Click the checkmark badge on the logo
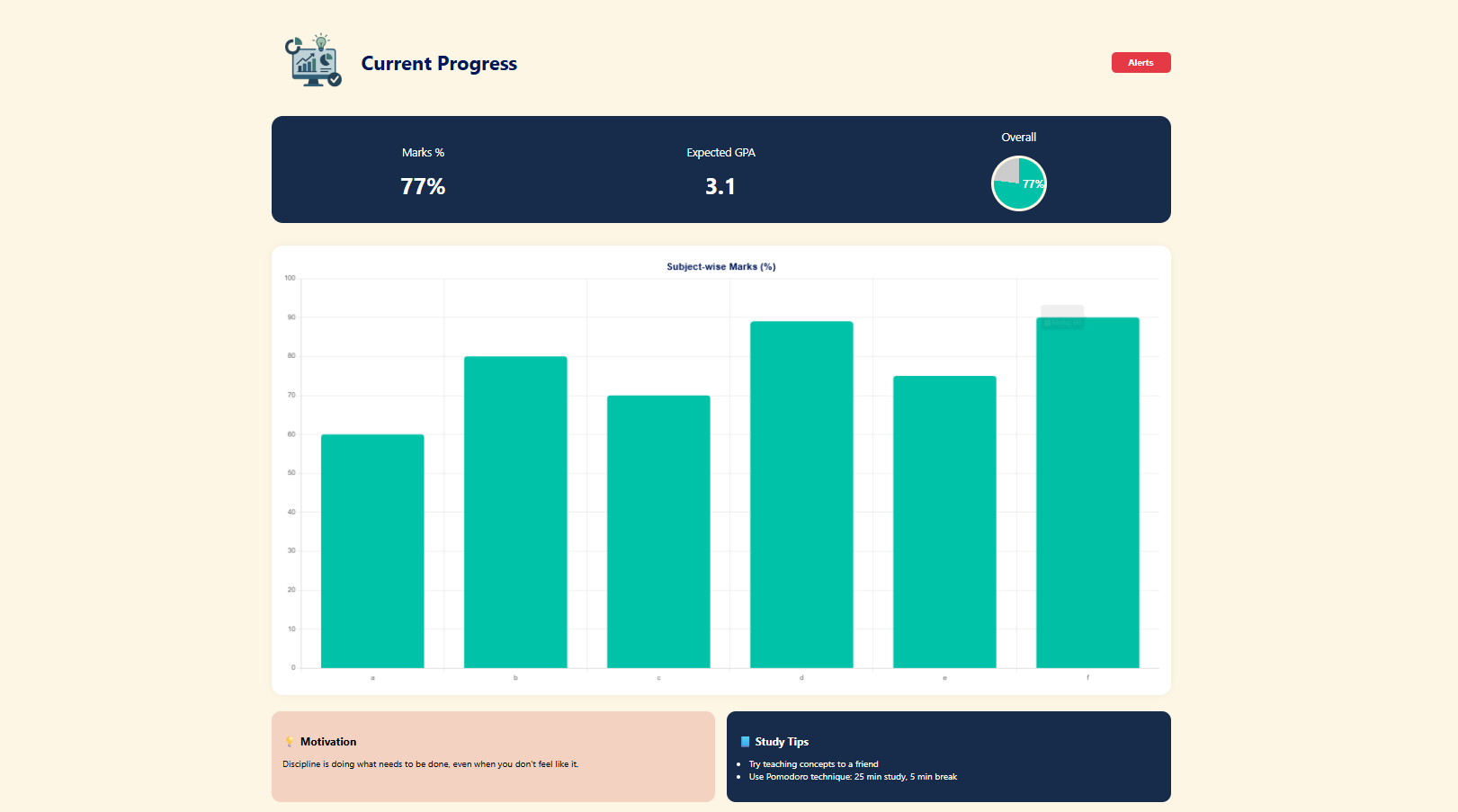The height and width of the screenshot is (812, 1458). tap(335, 80)
